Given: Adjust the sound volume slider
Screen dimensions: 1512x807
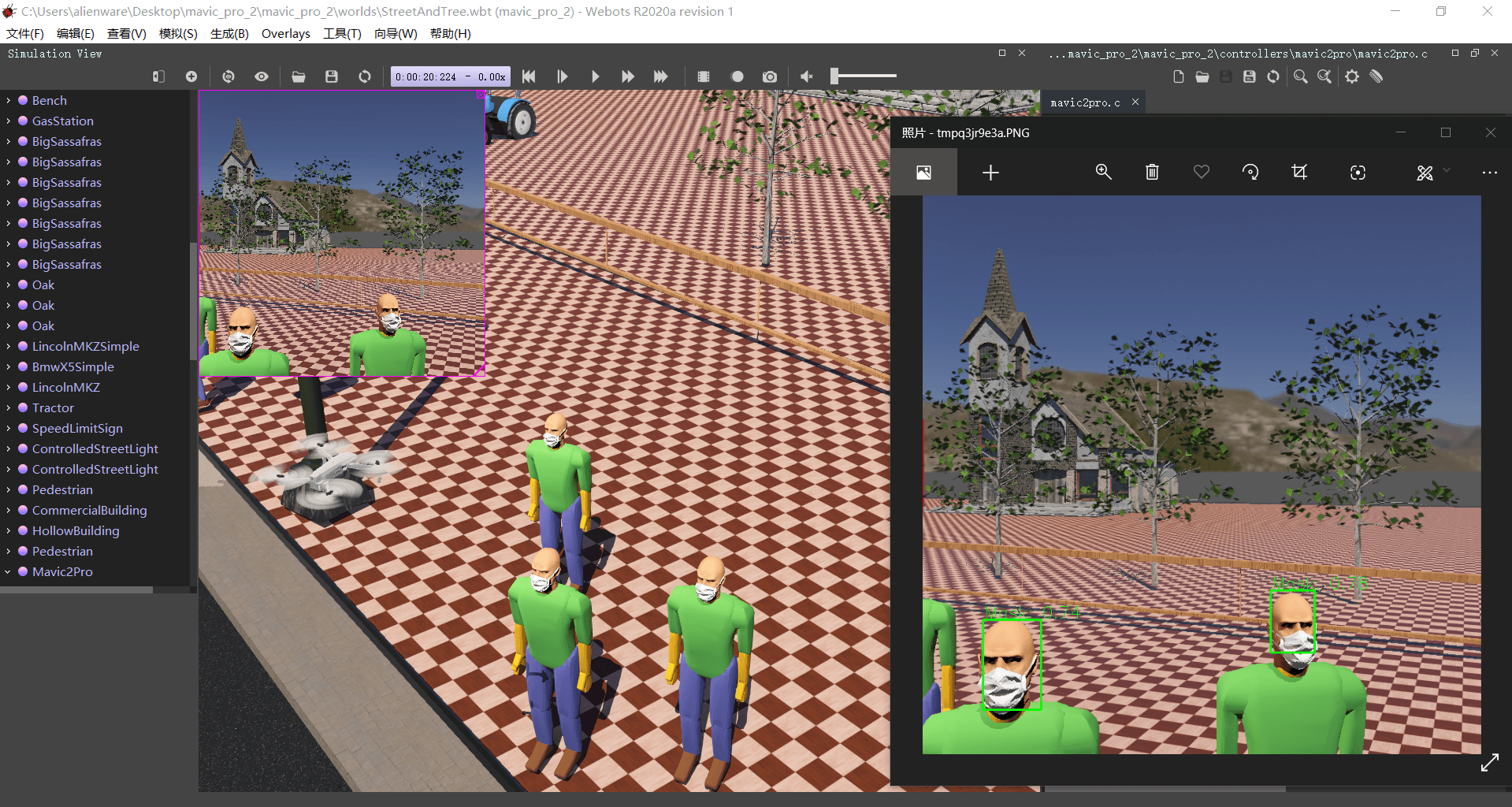Looking at the screenshot, I should [864, 76].
